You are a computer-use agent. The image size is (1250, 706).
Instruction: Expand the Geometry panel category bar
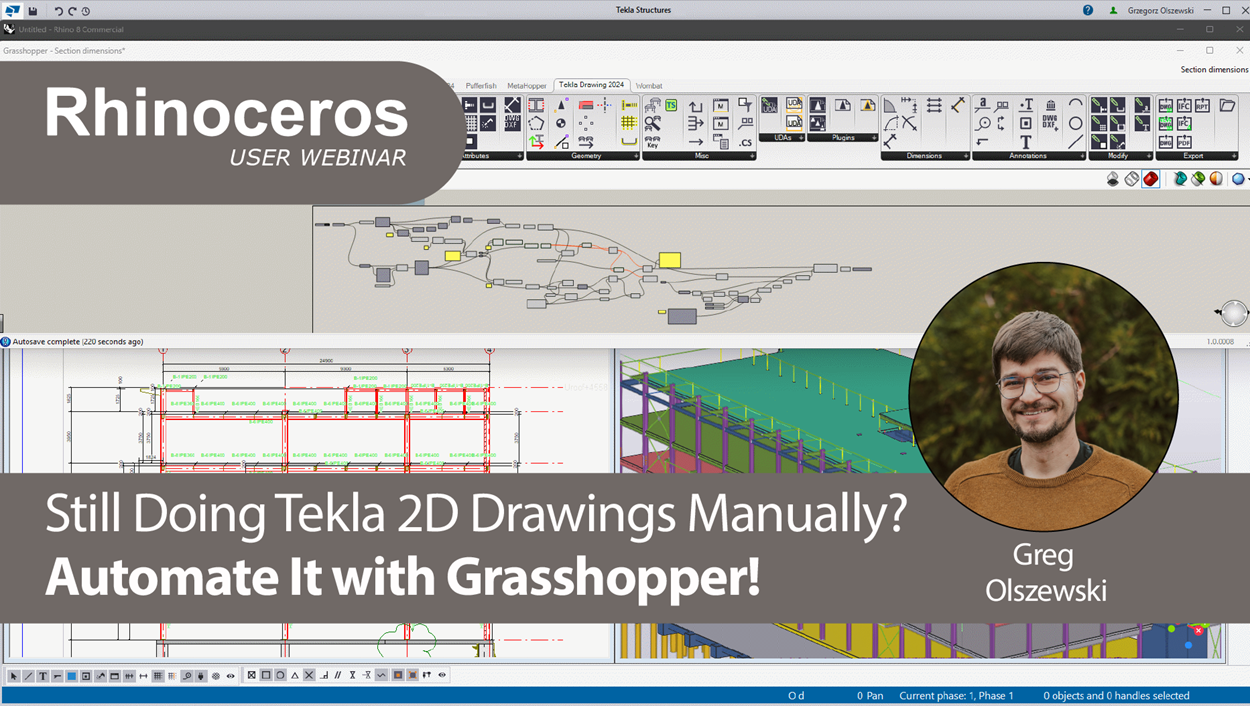tap(585, 156)
